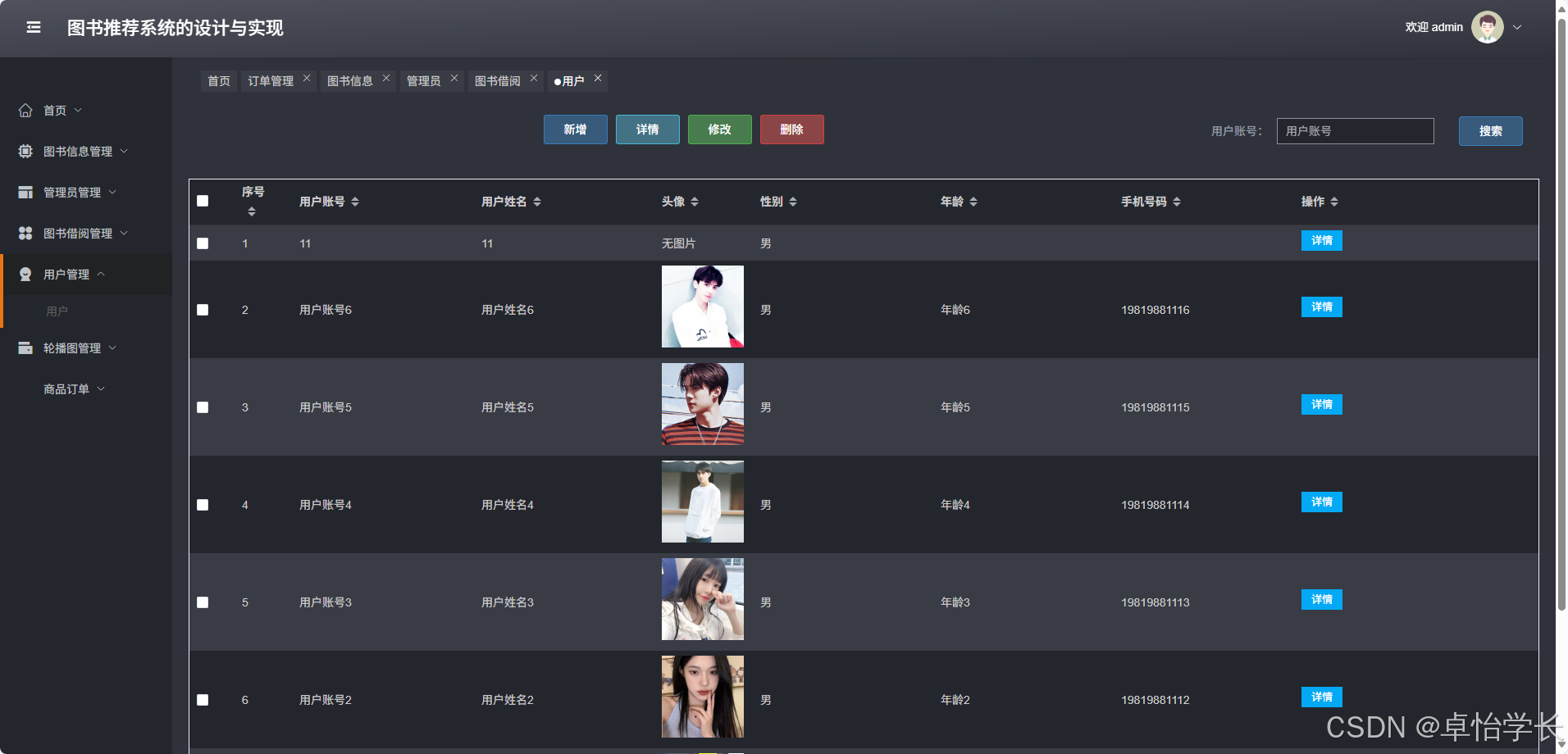Image resolution: width=1568 pixels, height=754 pixels.
Task: Click the 用户管理 sidebar icon
Action: coord(25,275)
